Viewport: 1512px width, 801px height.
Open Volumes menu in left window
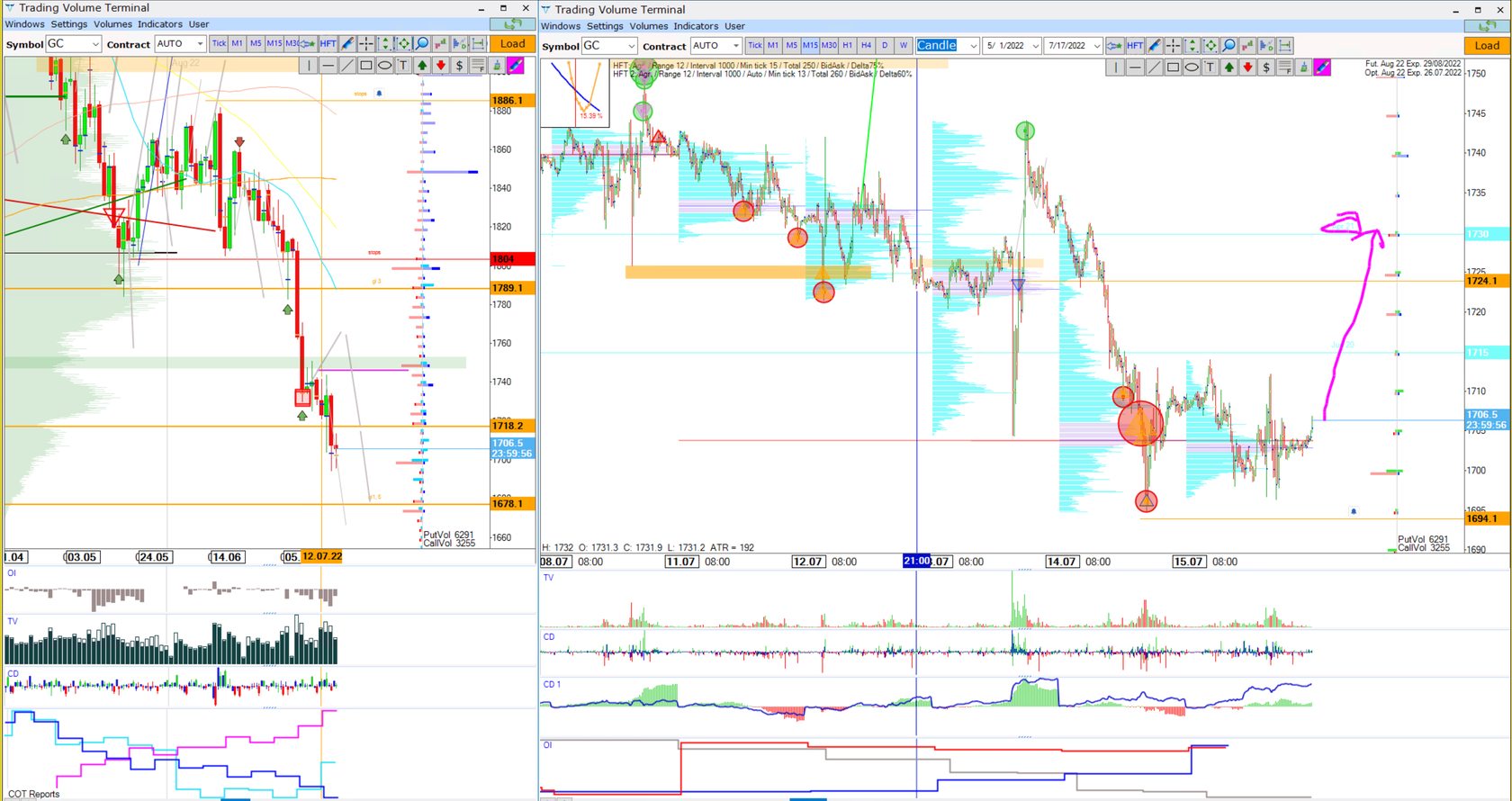[x=112, y=24]
